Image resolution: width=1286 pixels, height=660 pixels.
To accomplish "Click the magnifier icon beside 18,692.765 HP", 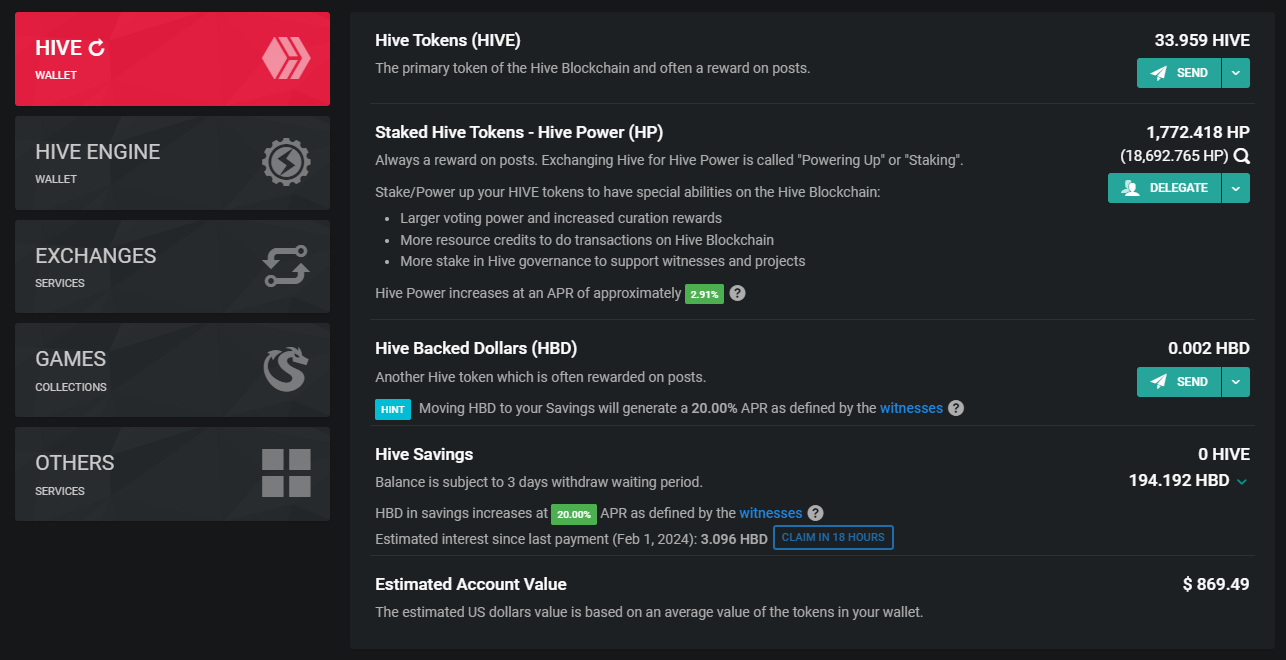I will click(x=1241, y=156).
